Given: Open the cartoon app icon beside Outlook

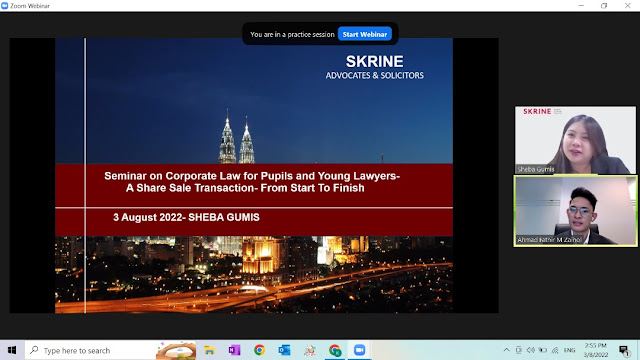Looking at the screenshot, I should (309, 350).
